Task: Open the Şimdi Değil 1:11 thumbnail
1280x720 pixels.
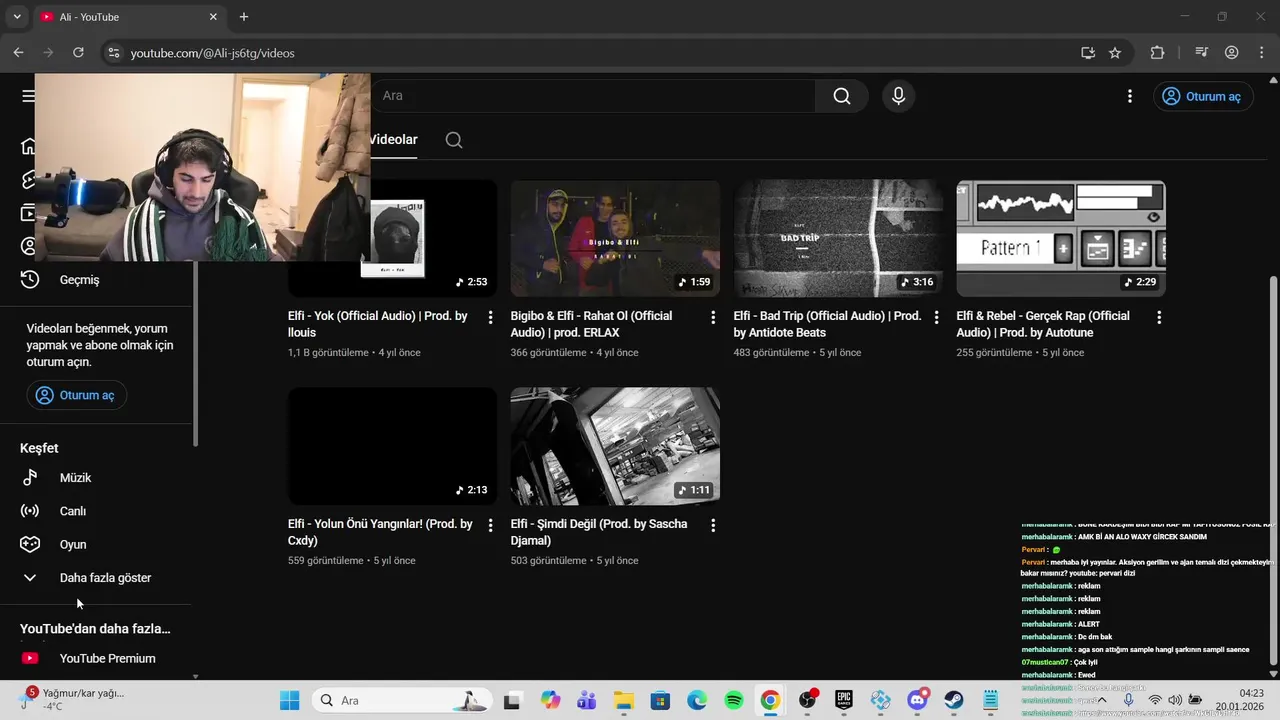Action: coord(615,446)
